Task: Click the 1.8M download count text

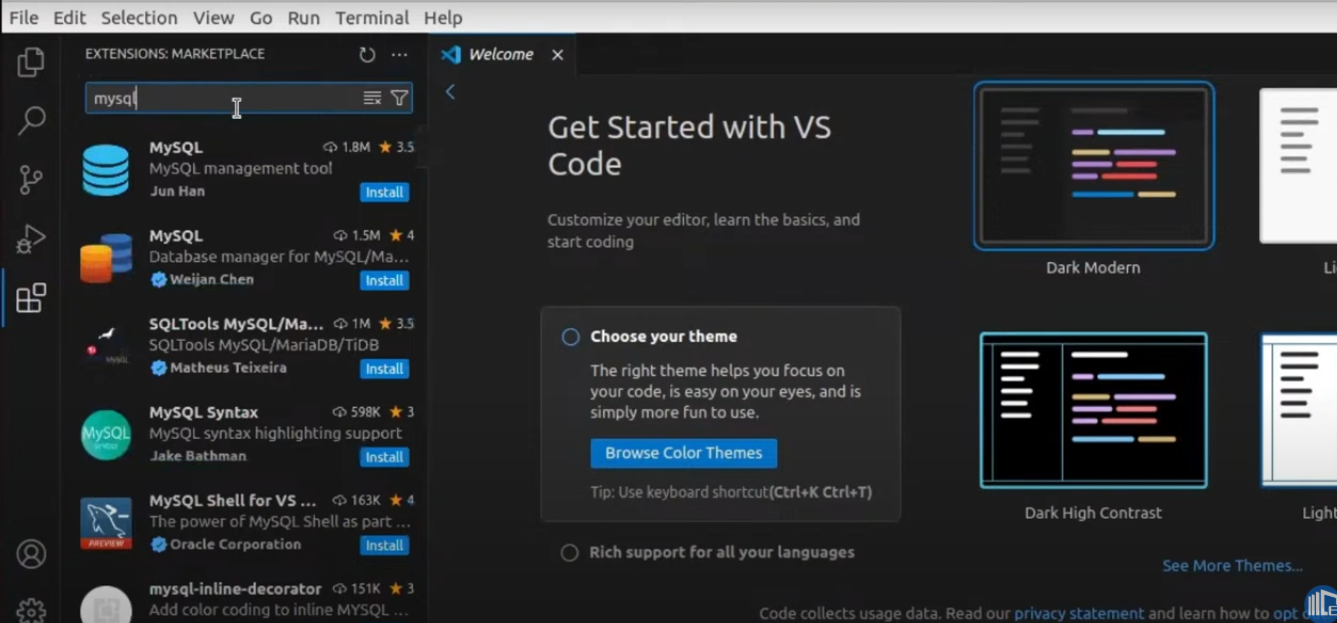Action: pos(356,147)
